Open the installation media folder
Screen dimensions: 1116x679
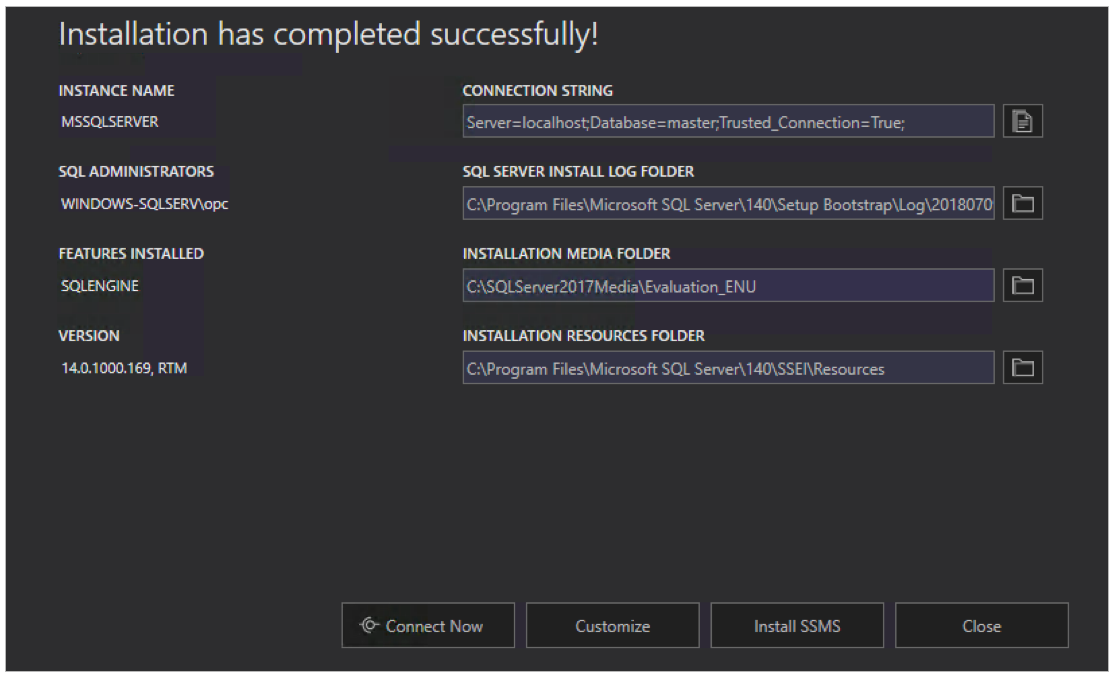tap(1023, 285)
